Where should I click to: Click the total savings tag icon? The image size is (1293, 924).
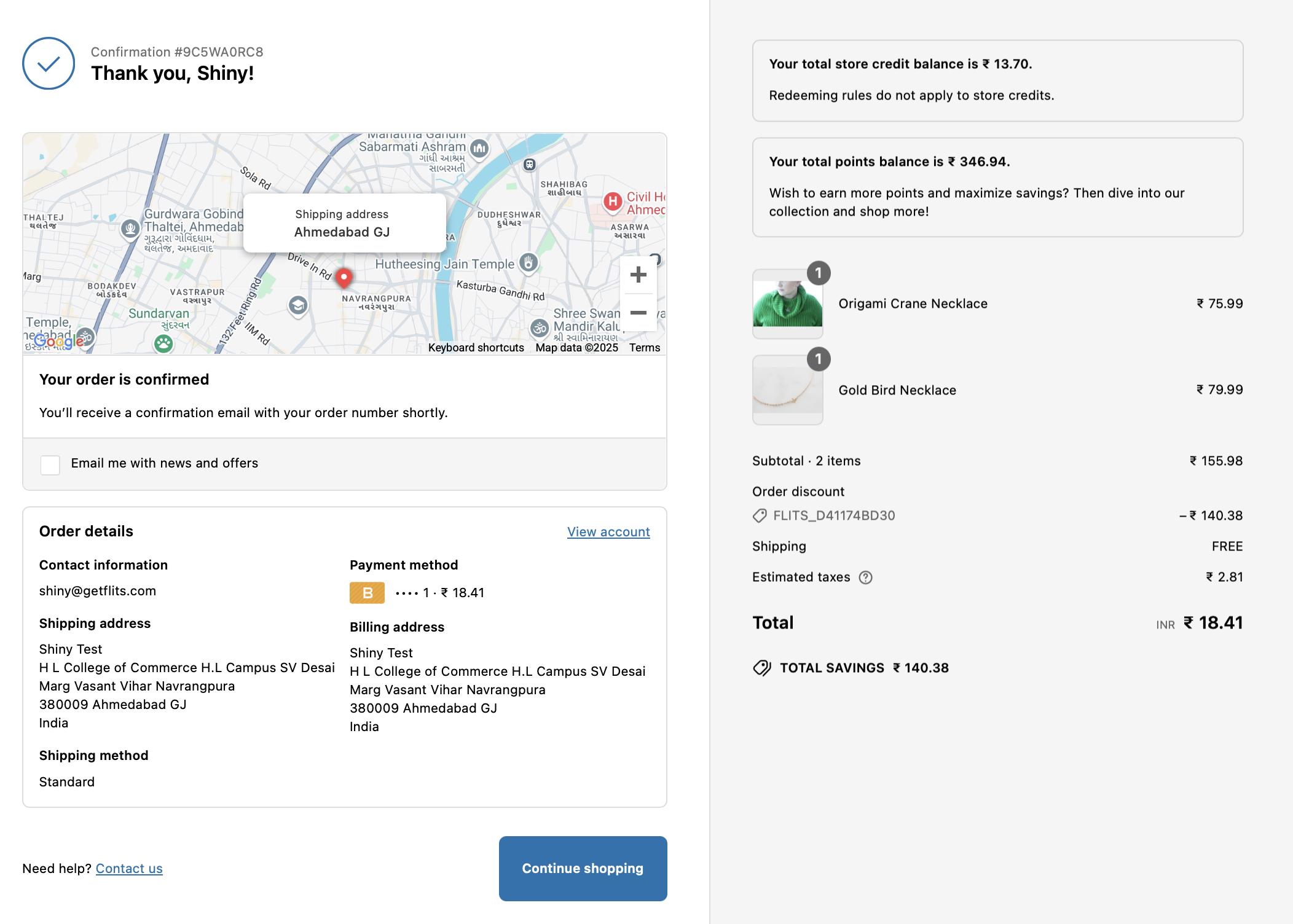tap(762, 668)
